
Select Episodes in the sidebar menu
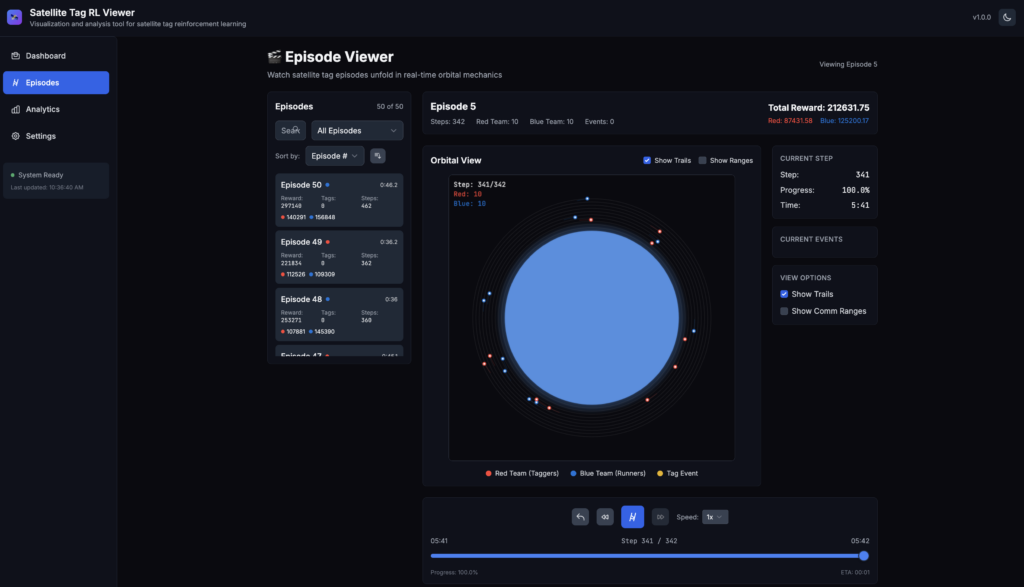[x=56, y=83]
